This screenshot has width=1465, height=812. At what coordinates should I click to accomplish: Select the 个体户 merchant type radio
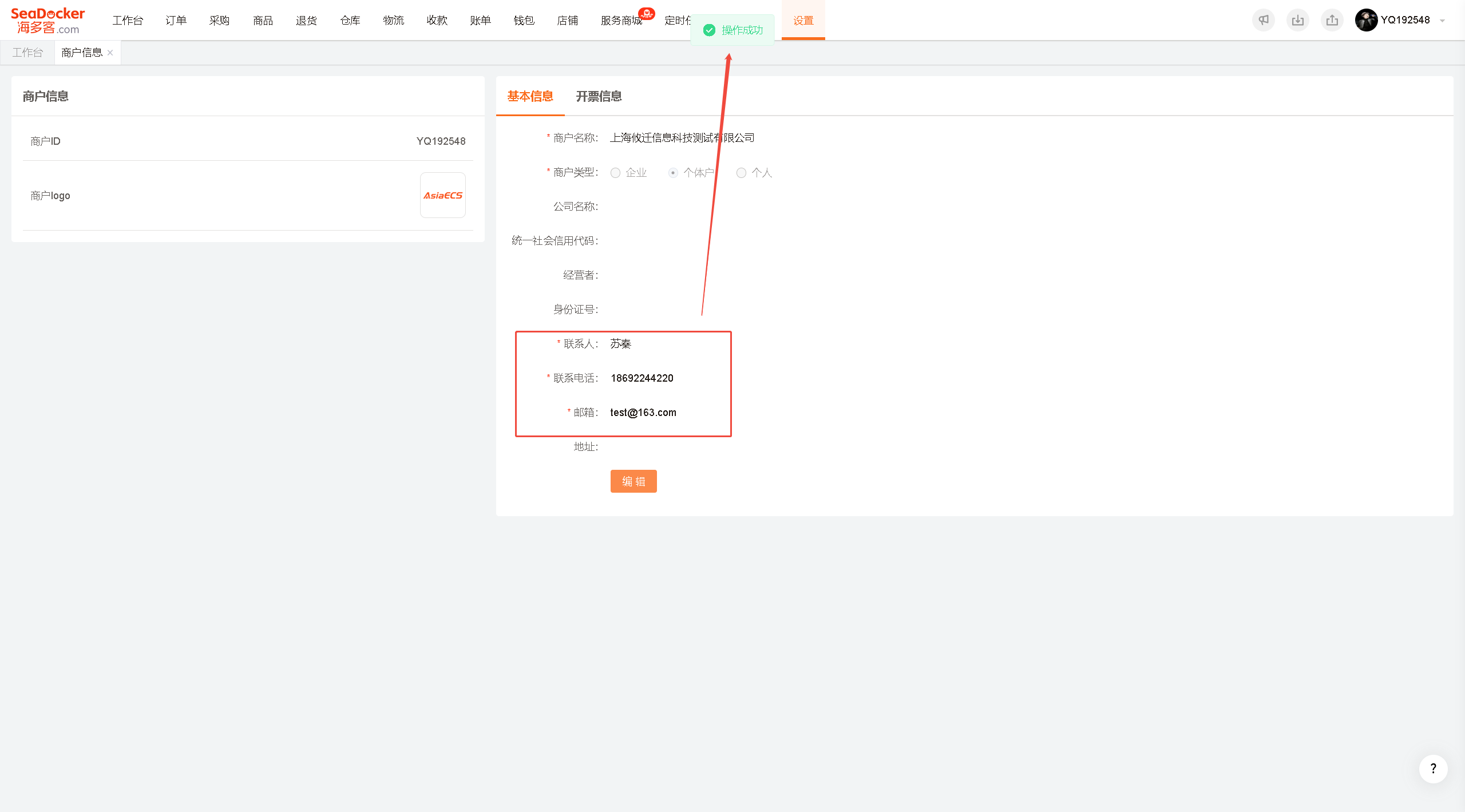coord(673,173)
